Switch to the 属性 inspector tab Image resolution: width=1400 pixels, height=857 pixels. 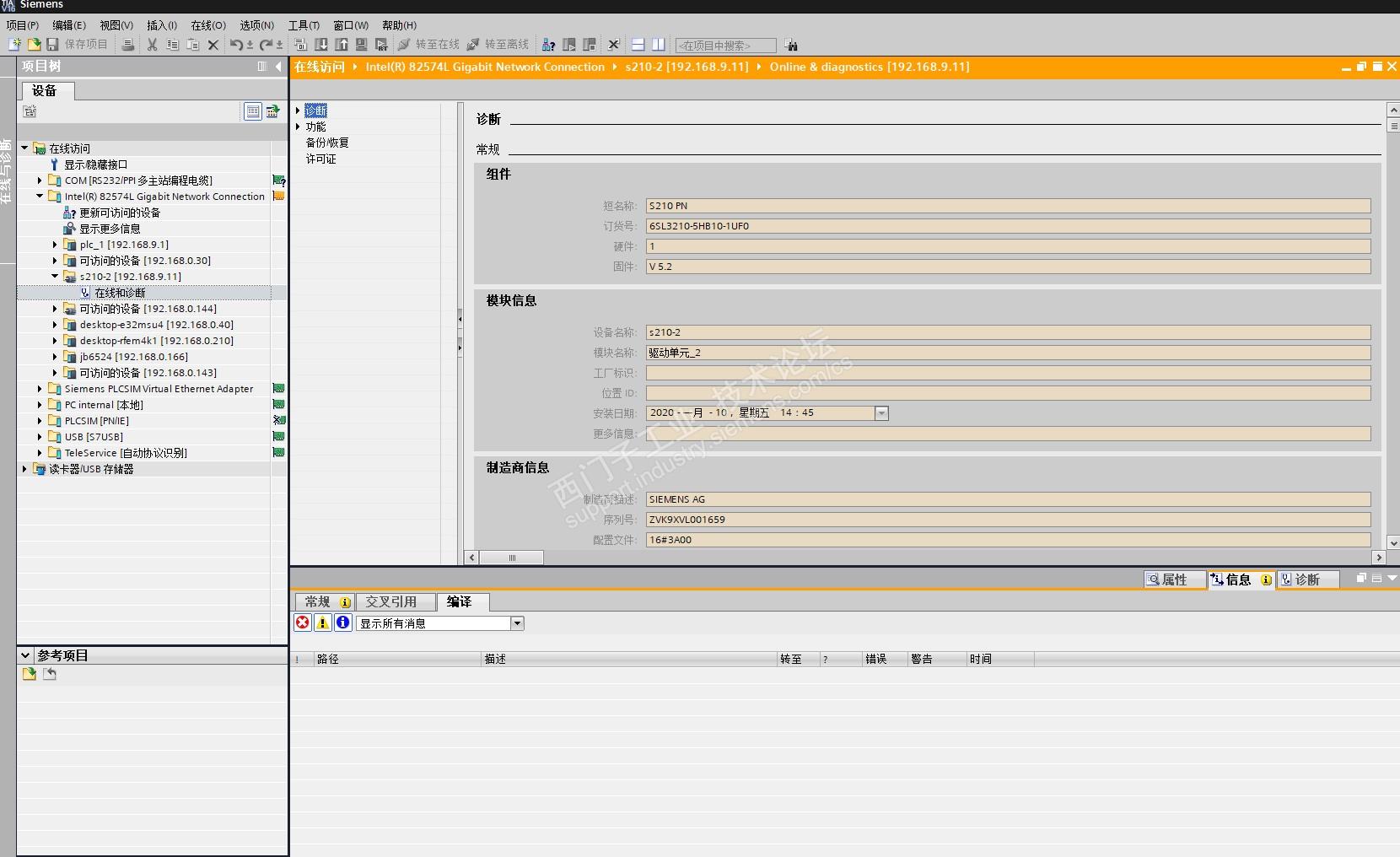[x=1174, y=579]
